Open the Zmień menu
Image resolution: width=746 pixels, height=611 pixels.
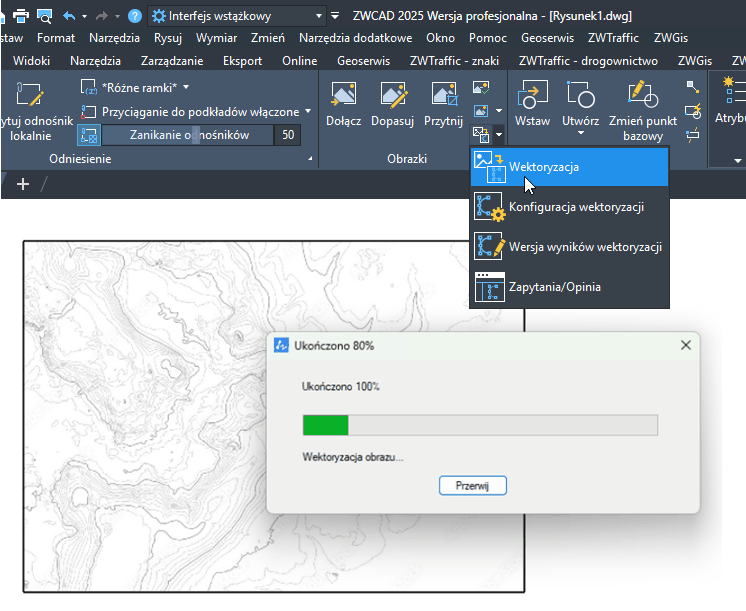pos(268,38)
